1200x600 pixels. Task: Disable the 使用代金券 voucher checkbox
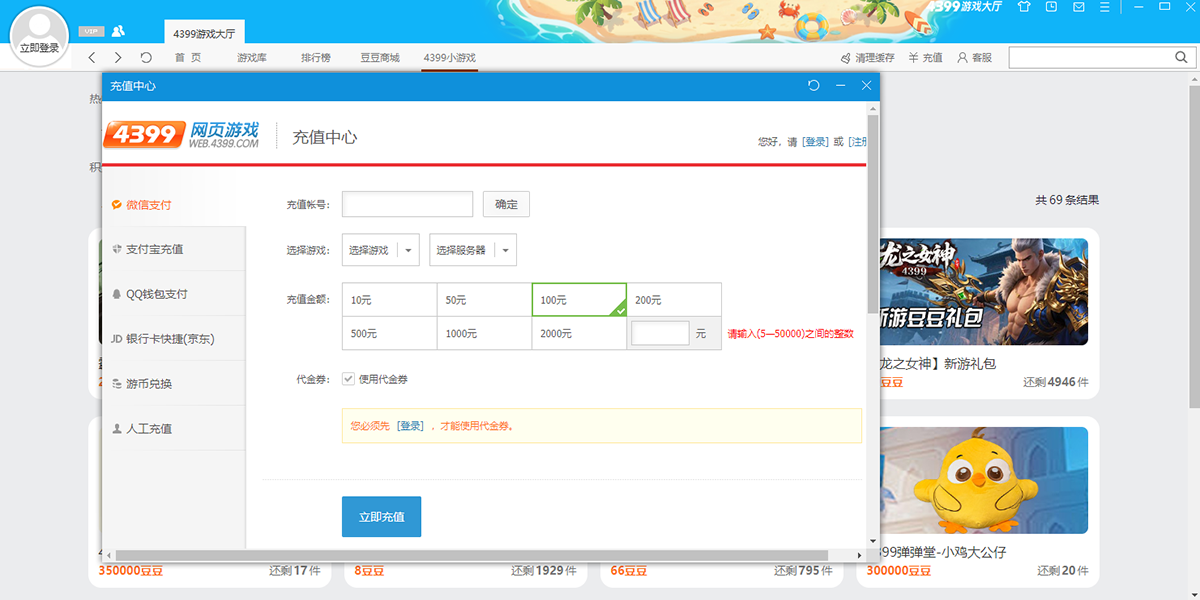pyautogui.click(x=347, y=379)
